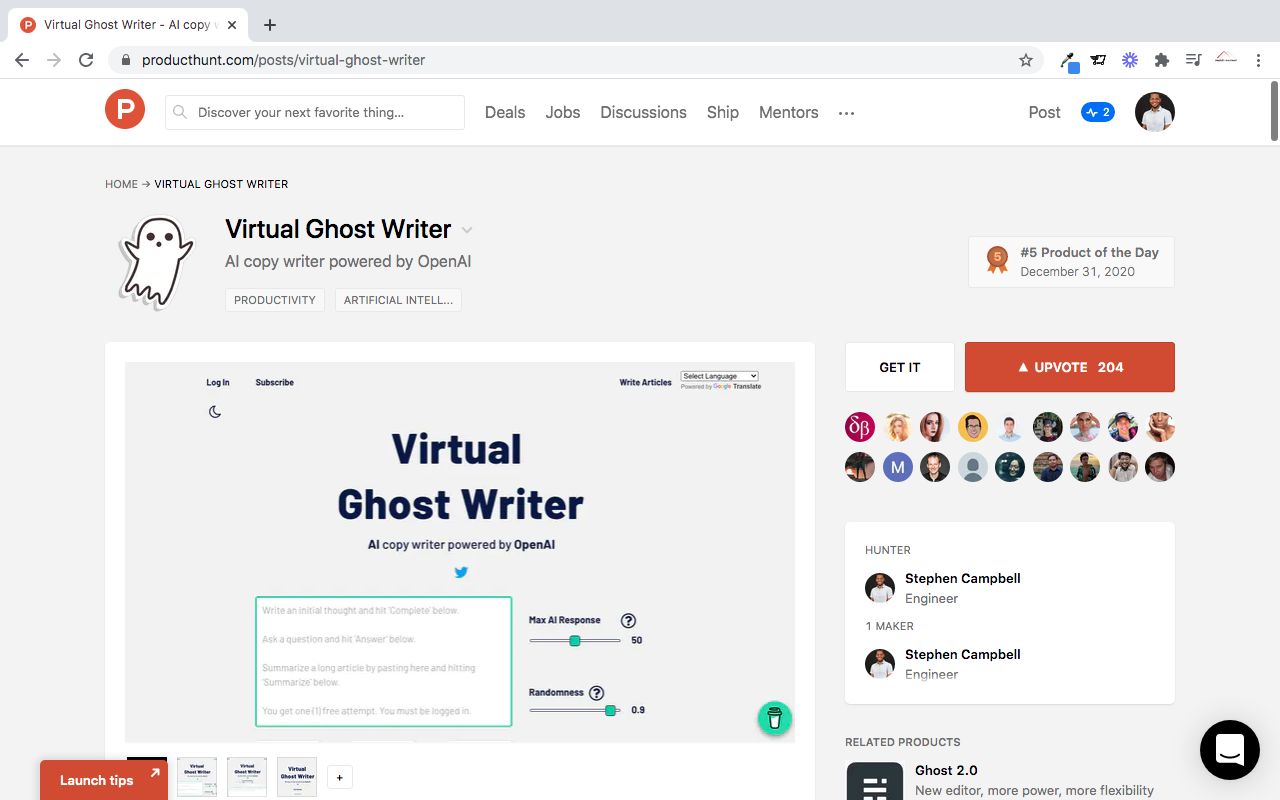Open the more menu (three dots) in navigation
1280x800 pixels.
pos(847,113)
